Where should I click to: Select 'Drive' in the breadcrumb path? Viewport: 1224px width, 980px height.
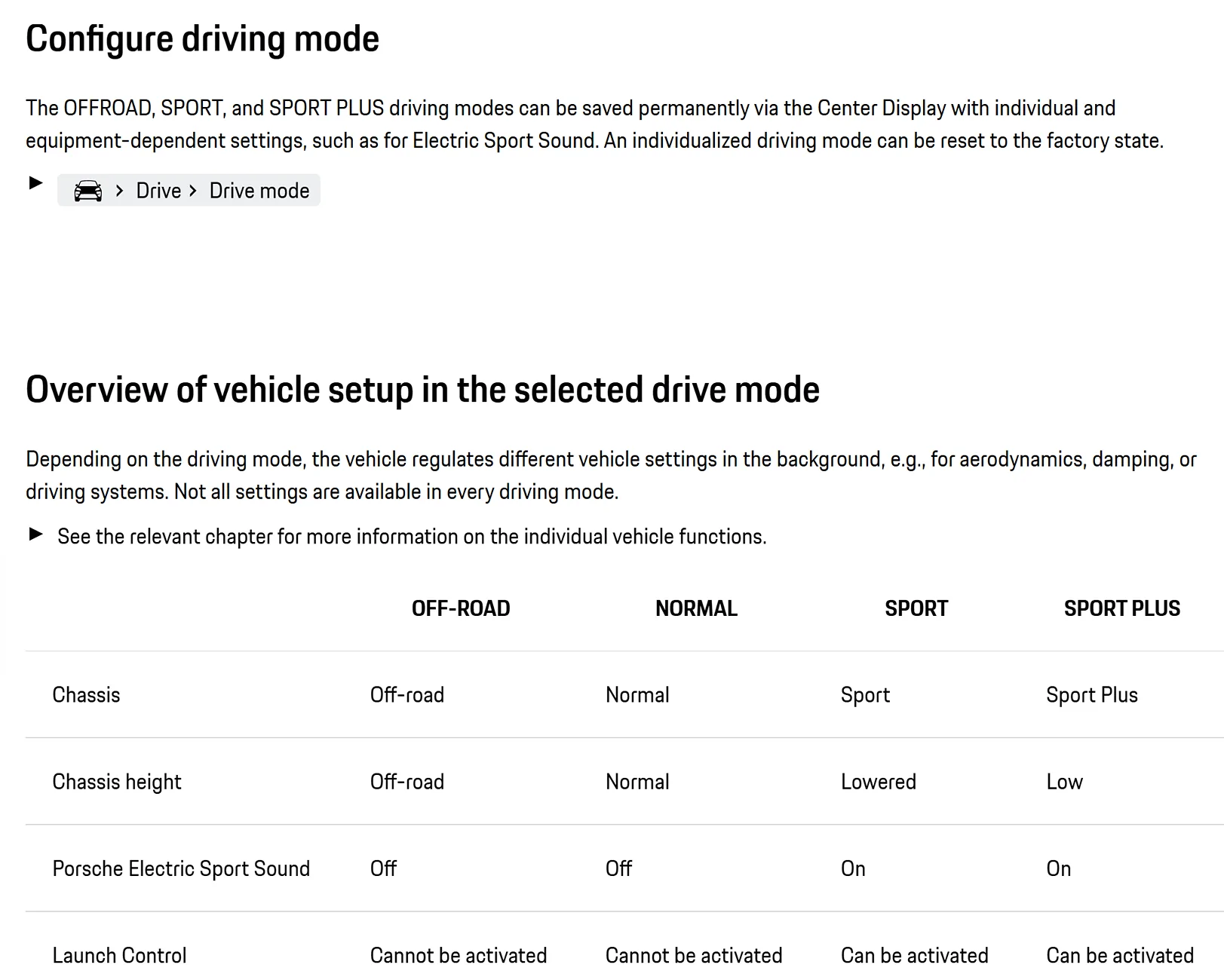(x=158, y=191)
